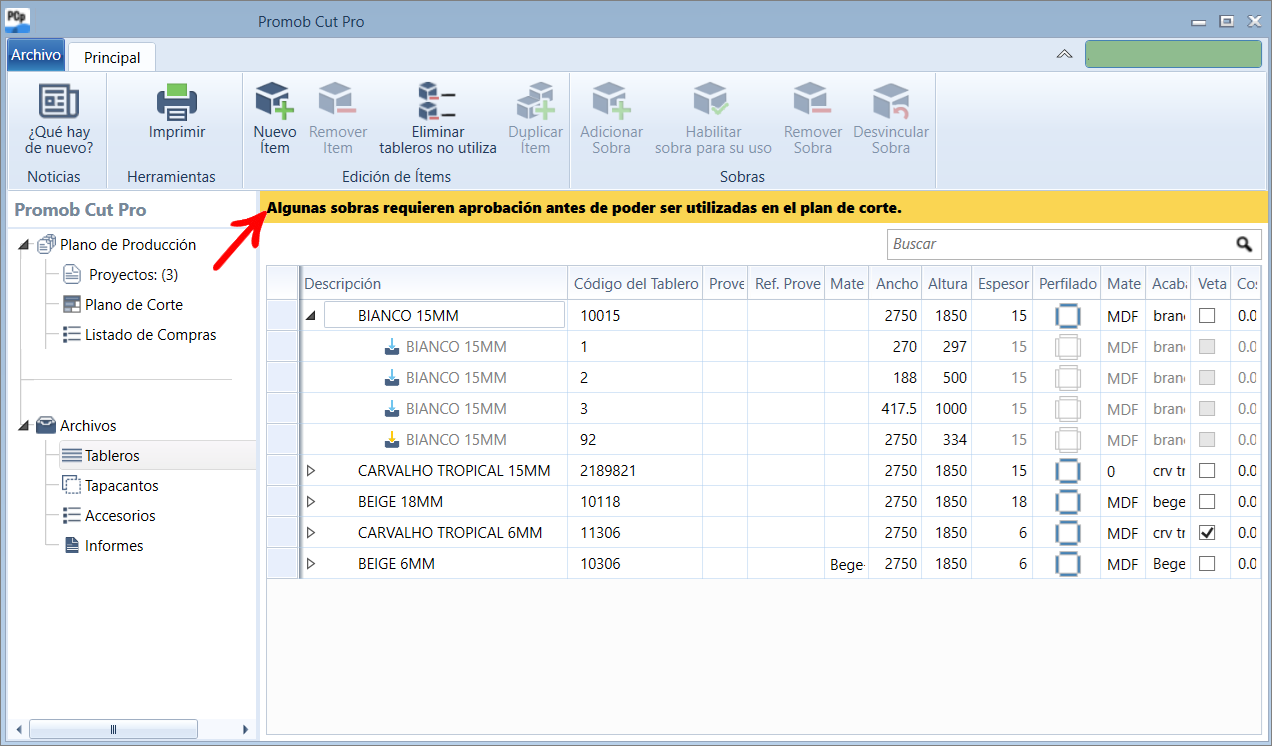
Task: Toggle Veta checkbox for CARVALHO TROPICAL 15MM
Action: [1207, 470]
